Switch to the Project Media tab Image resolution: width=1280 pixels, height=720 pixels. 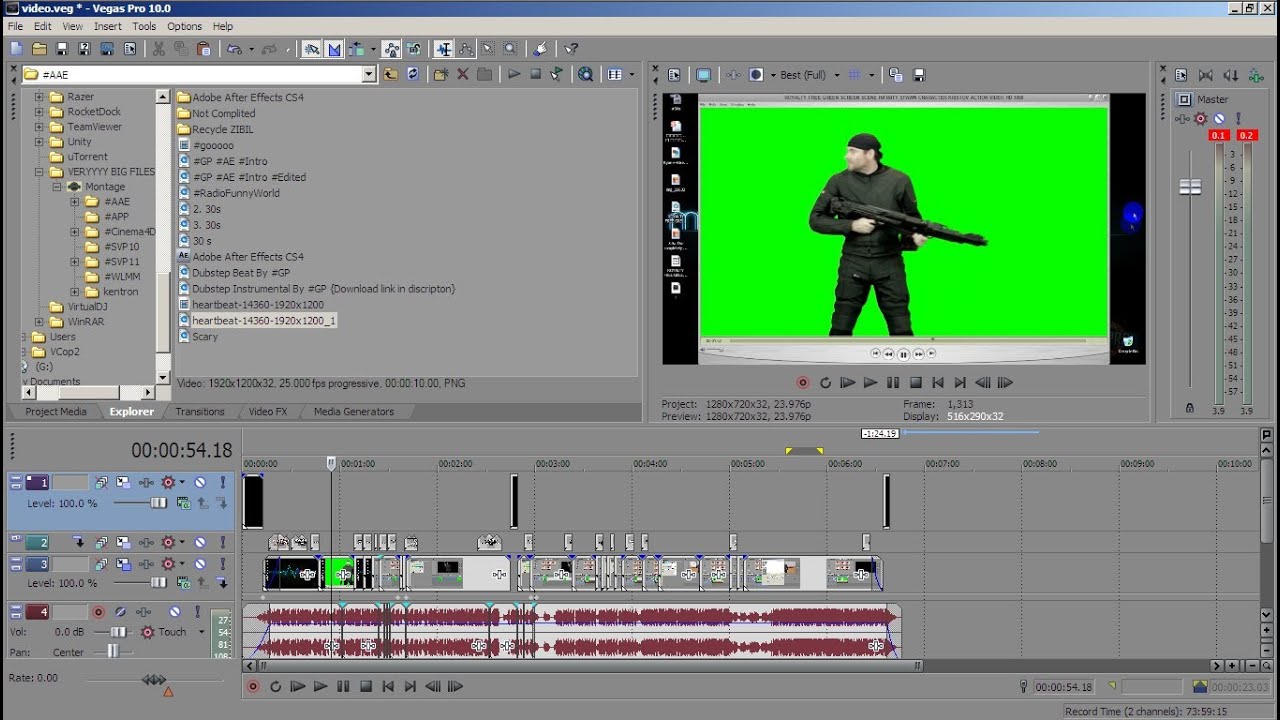tap(55, 412)
